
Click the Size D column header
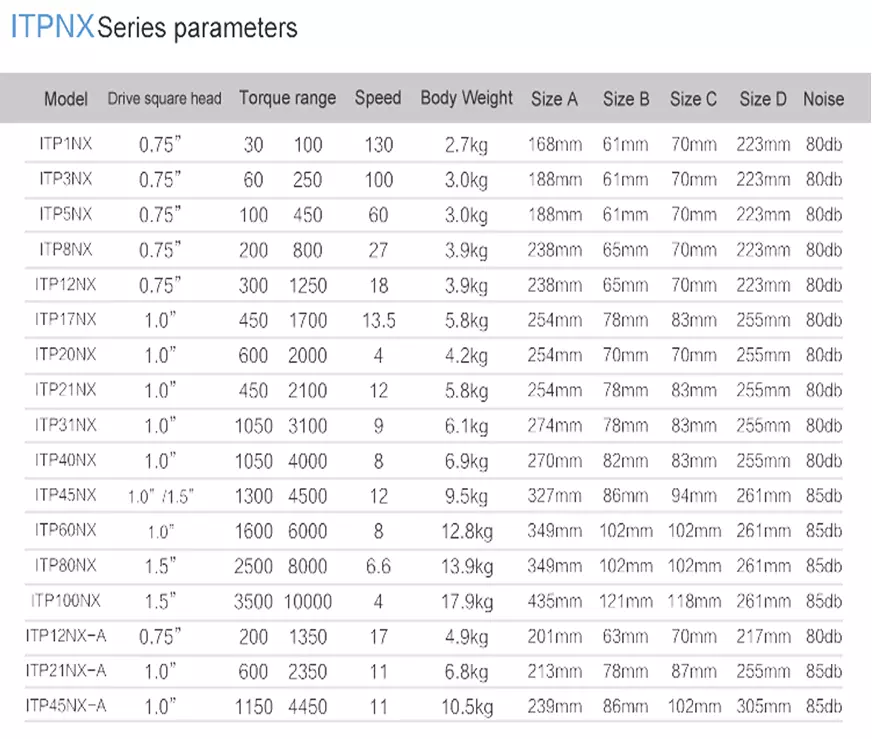[x=763, y=99]
